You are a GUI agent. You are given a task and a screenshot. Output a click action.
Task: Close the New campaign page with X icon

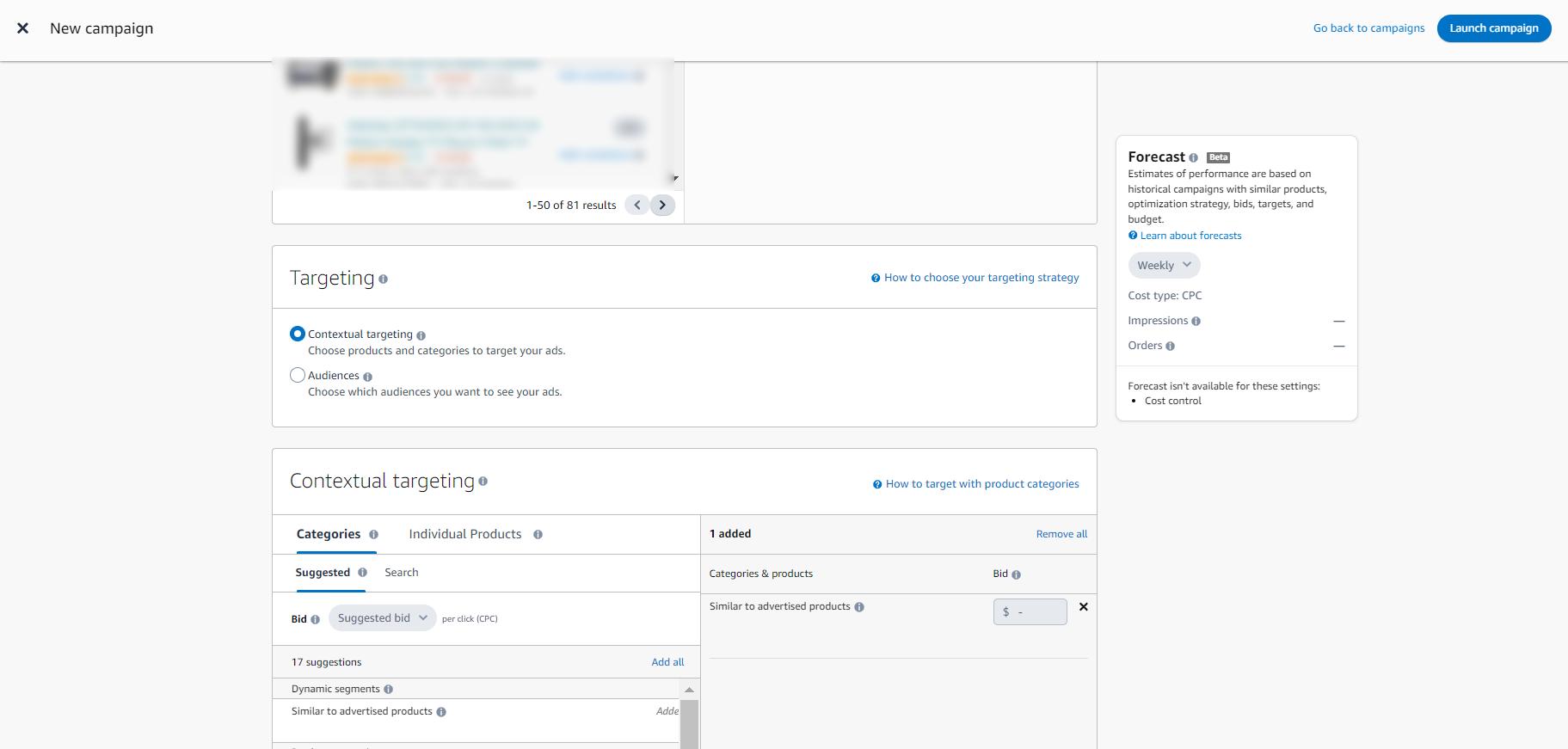click(x=23, y=28)
